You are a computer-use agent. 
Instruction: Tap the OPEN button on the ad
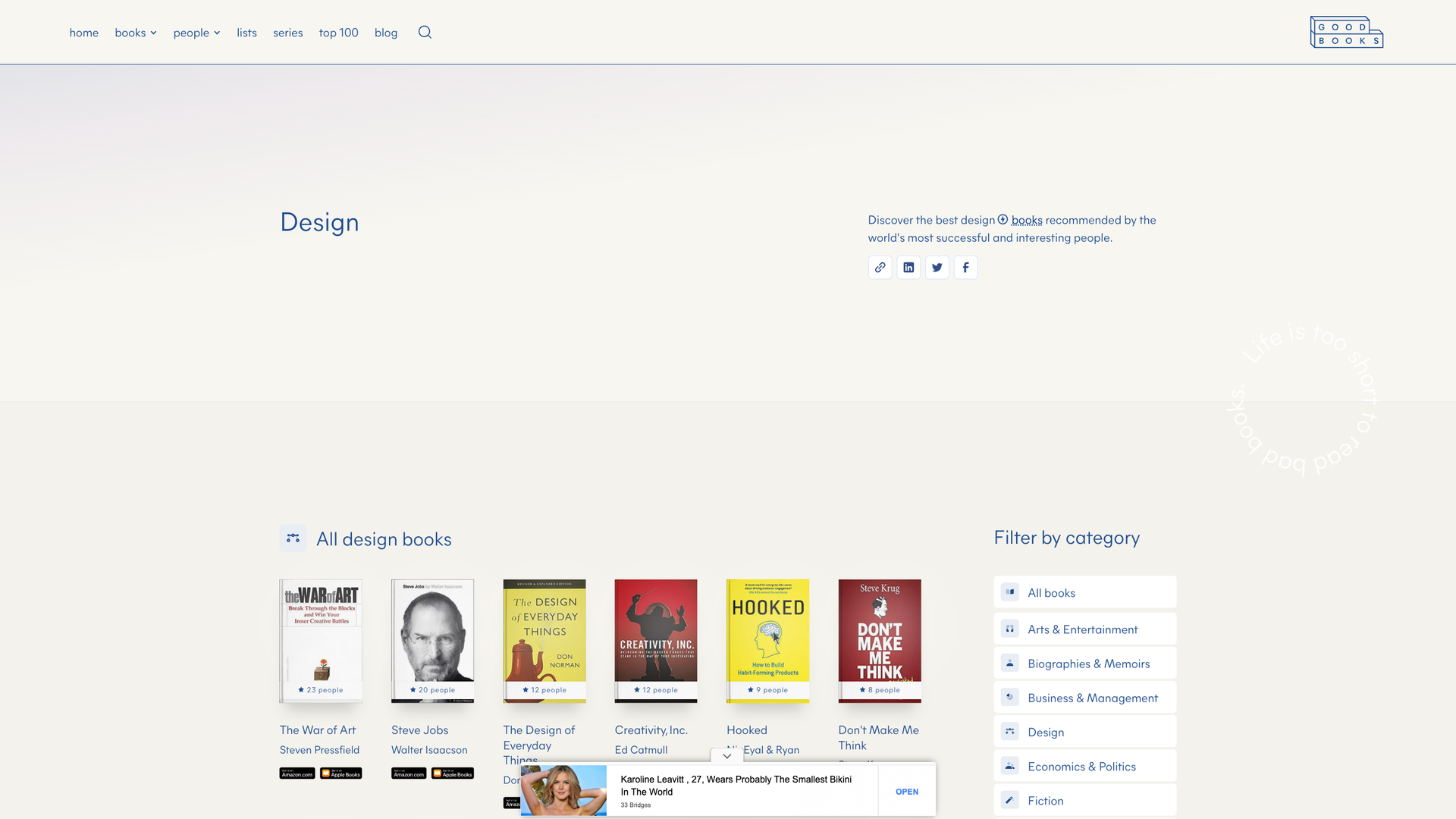click(906, 791)
